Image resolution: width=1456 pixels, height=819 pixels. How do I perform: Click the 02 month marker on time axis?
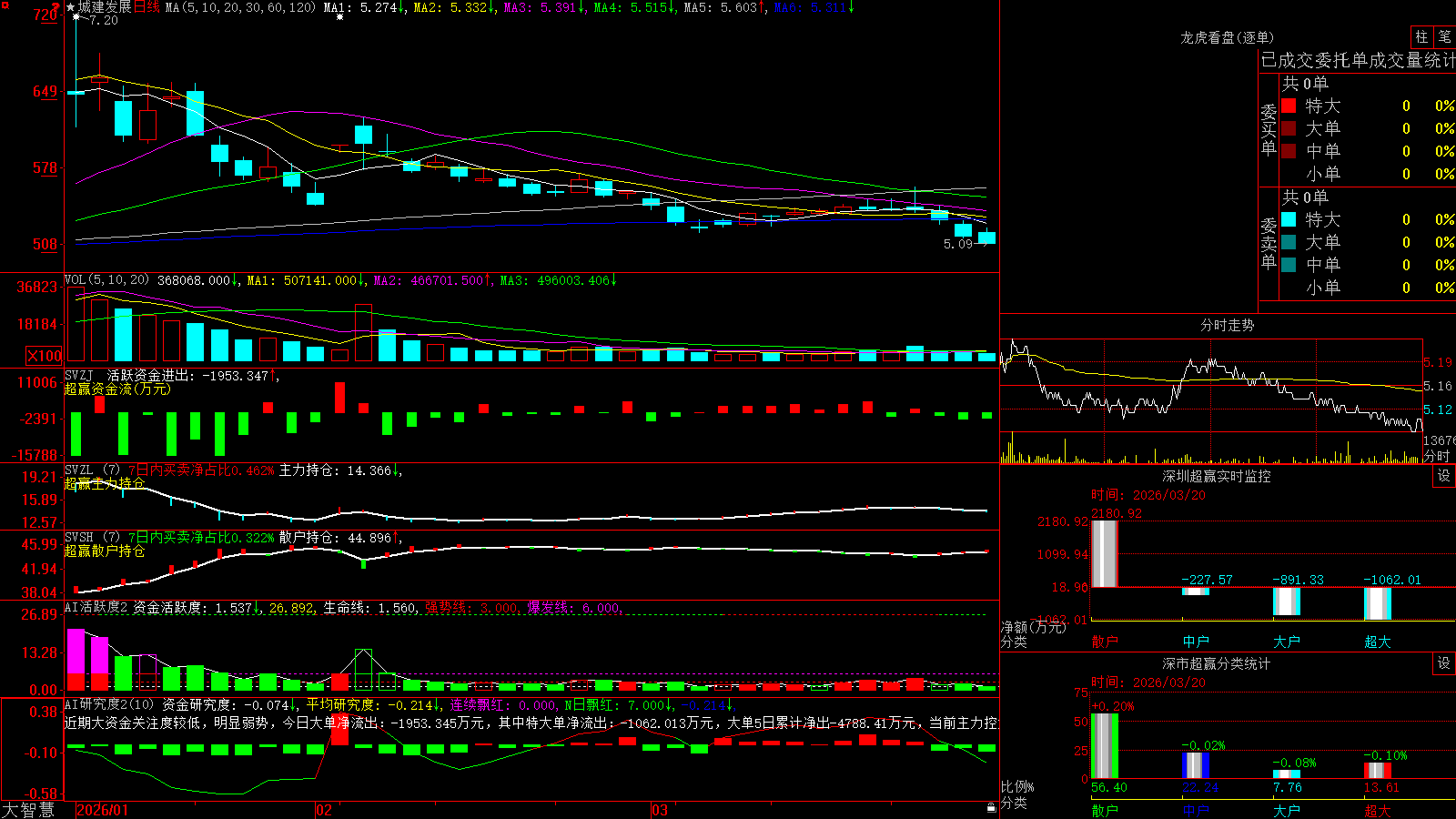tap(324, 810)
